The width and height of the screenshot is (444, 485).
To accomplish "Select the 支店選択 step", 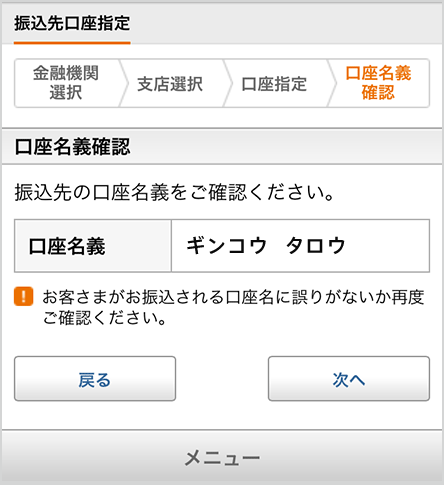I will (x=170, y=84).
